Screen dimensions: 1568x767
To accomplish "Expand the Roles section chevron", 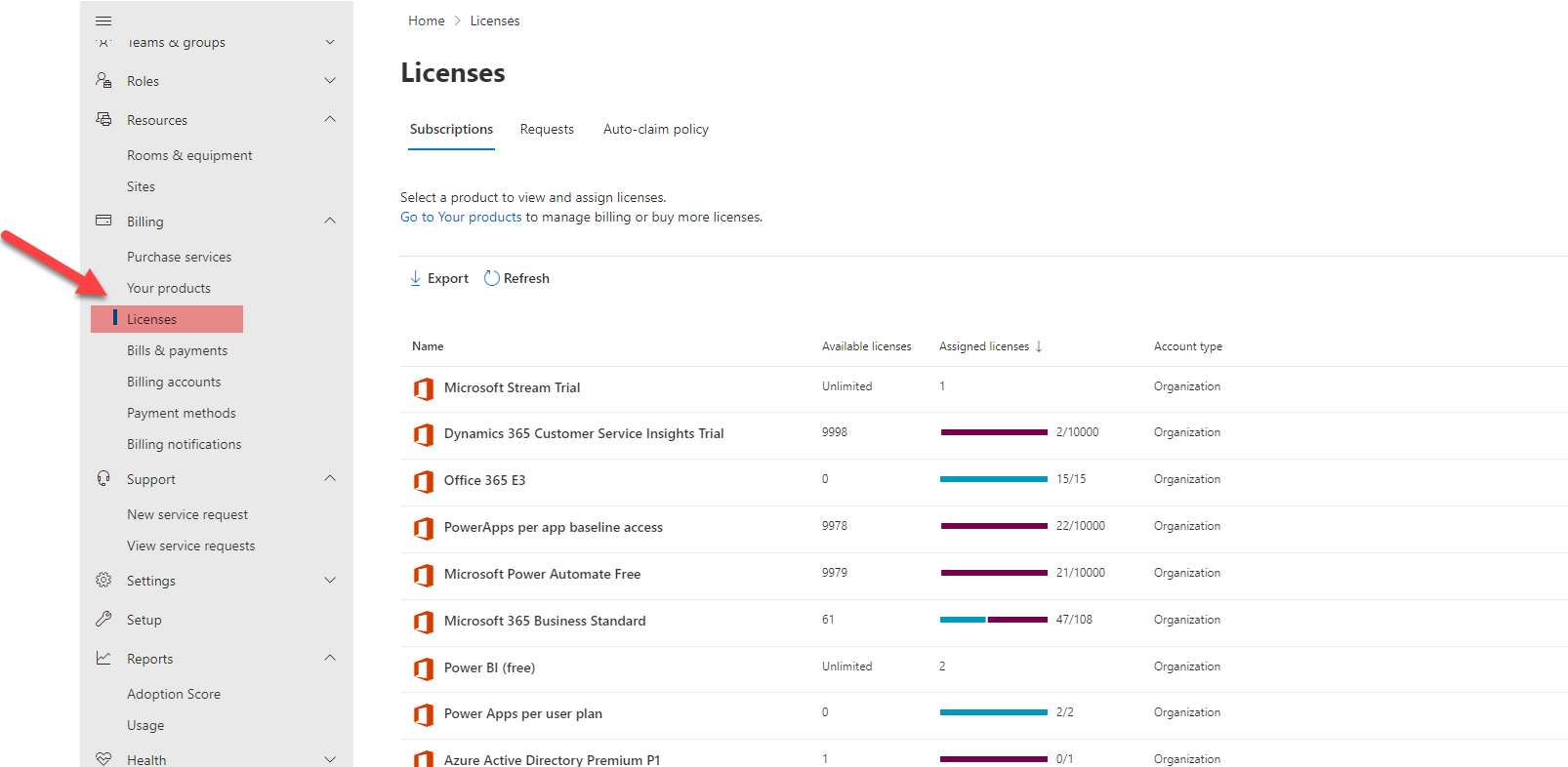I will click(330, 80).
